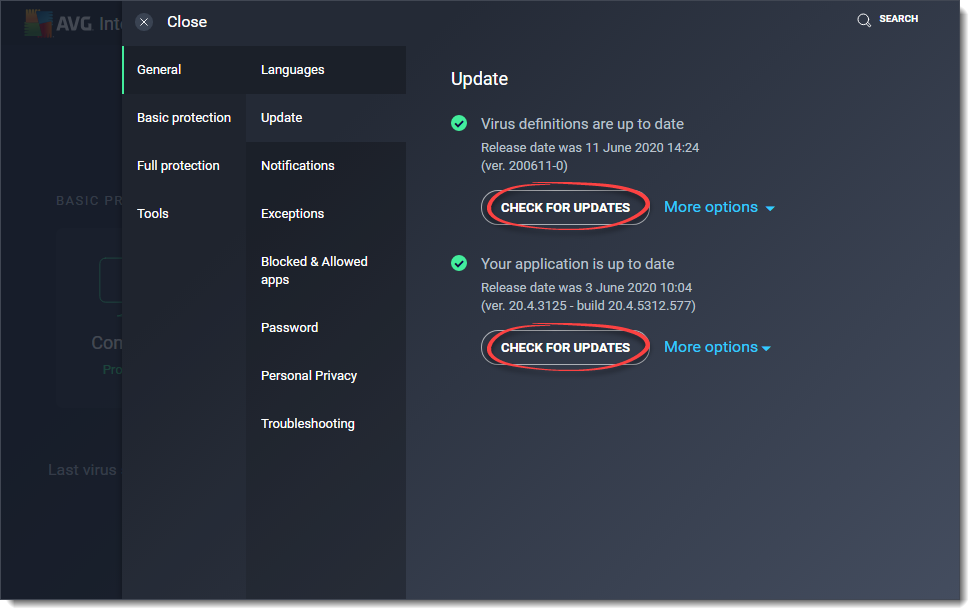Click the green check beside virus definitions status
The height and width of the screenshot is (615, 975).
click(459, 123)
